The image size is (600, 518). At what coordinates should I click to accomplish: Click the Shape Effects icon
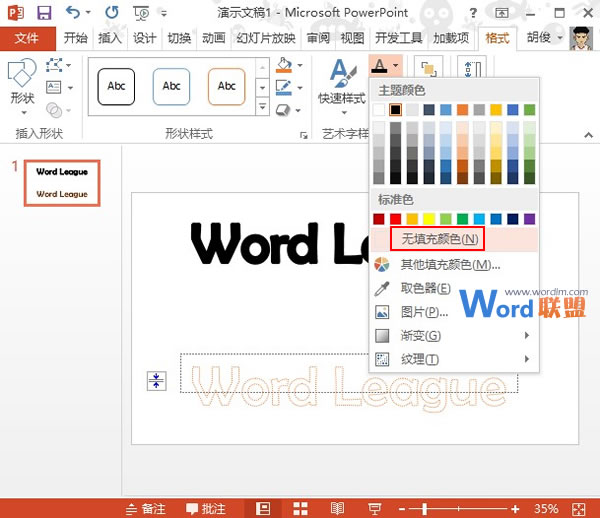click(283, 110)
